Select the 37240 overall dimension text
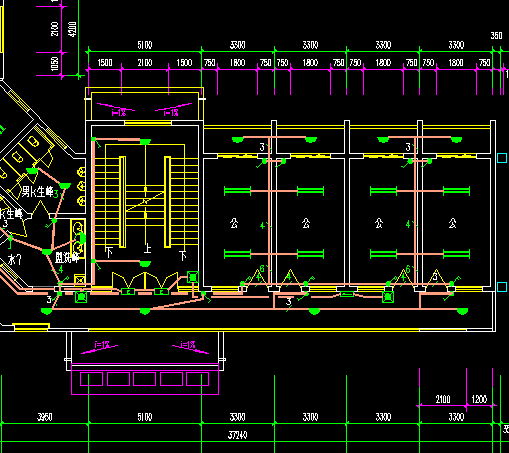 [x=238, y=435]
